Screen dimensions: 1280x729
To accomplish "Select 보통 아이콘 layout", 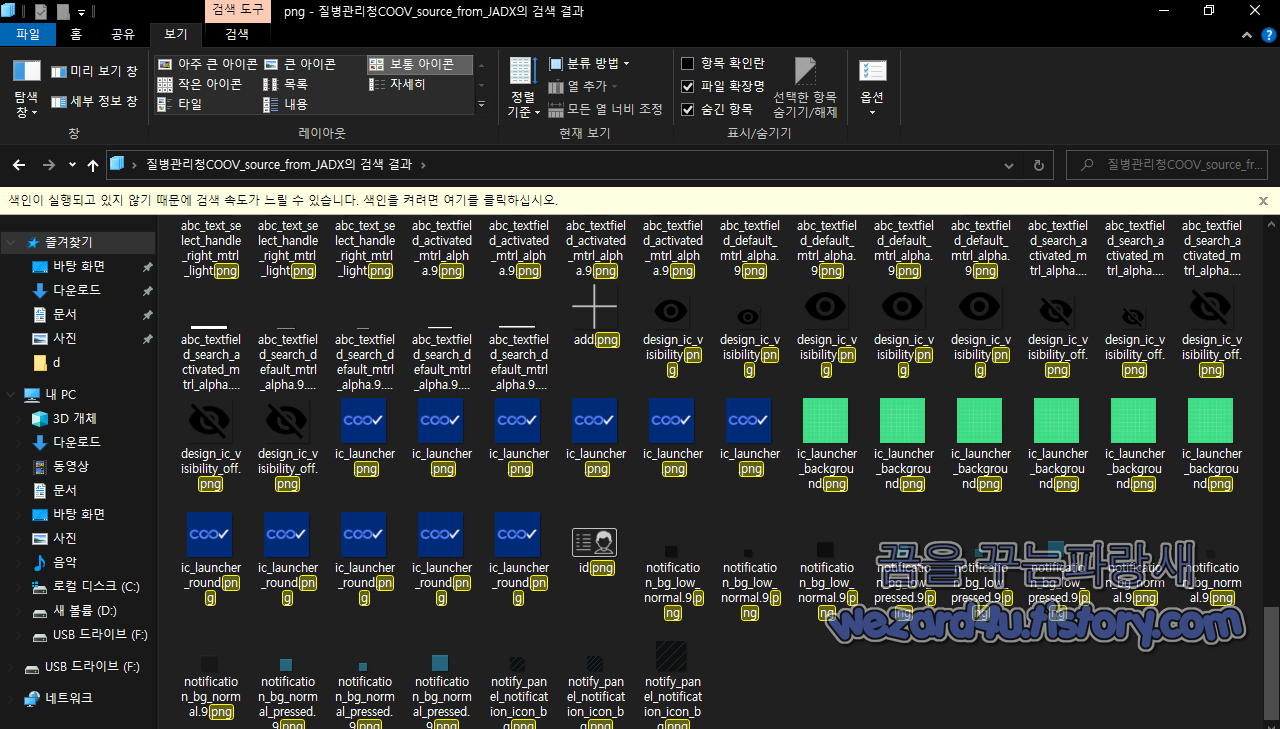I will pos(419,64).
